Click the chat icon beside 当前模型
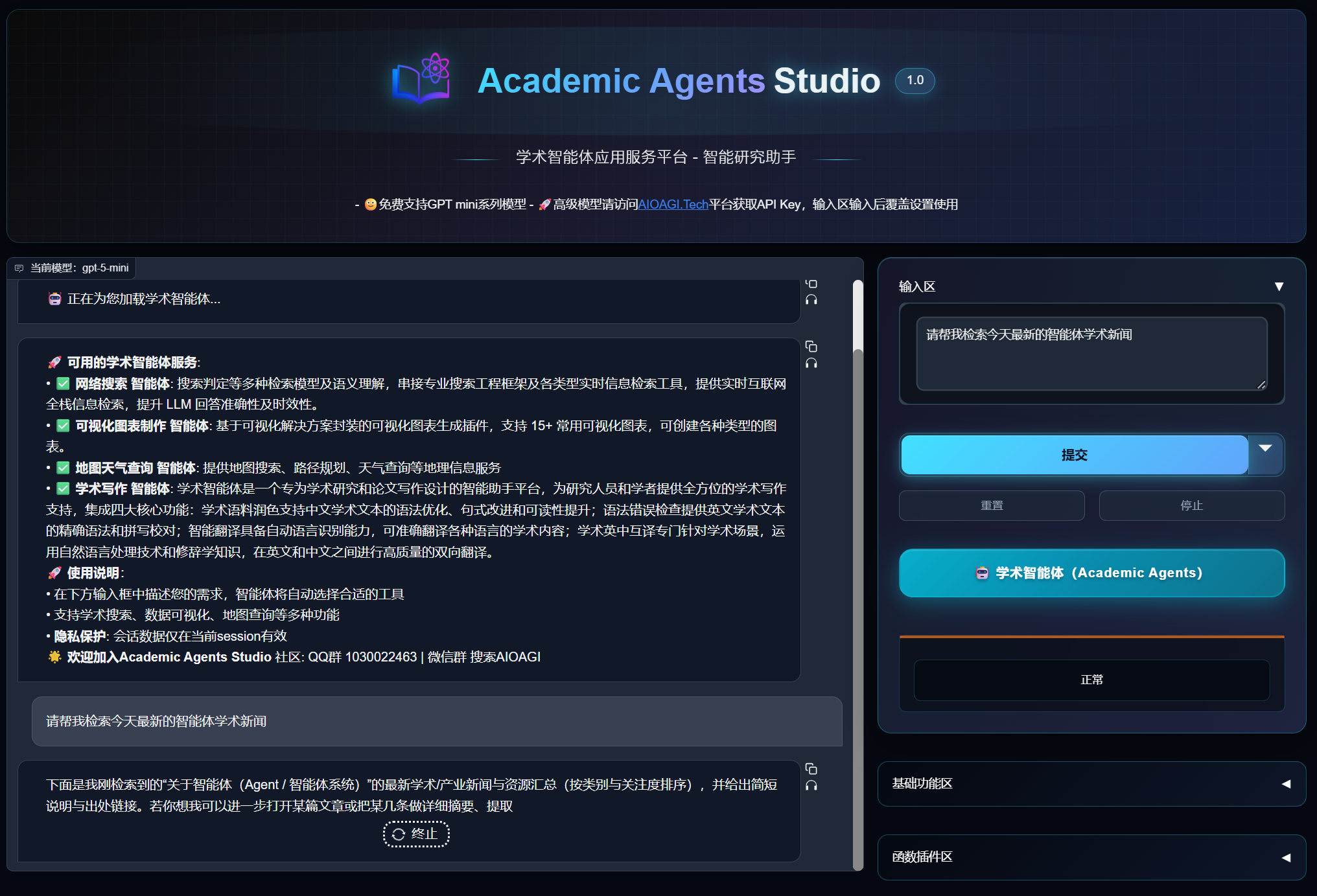This screenshot has width=1317, height=896. [19, 268]
